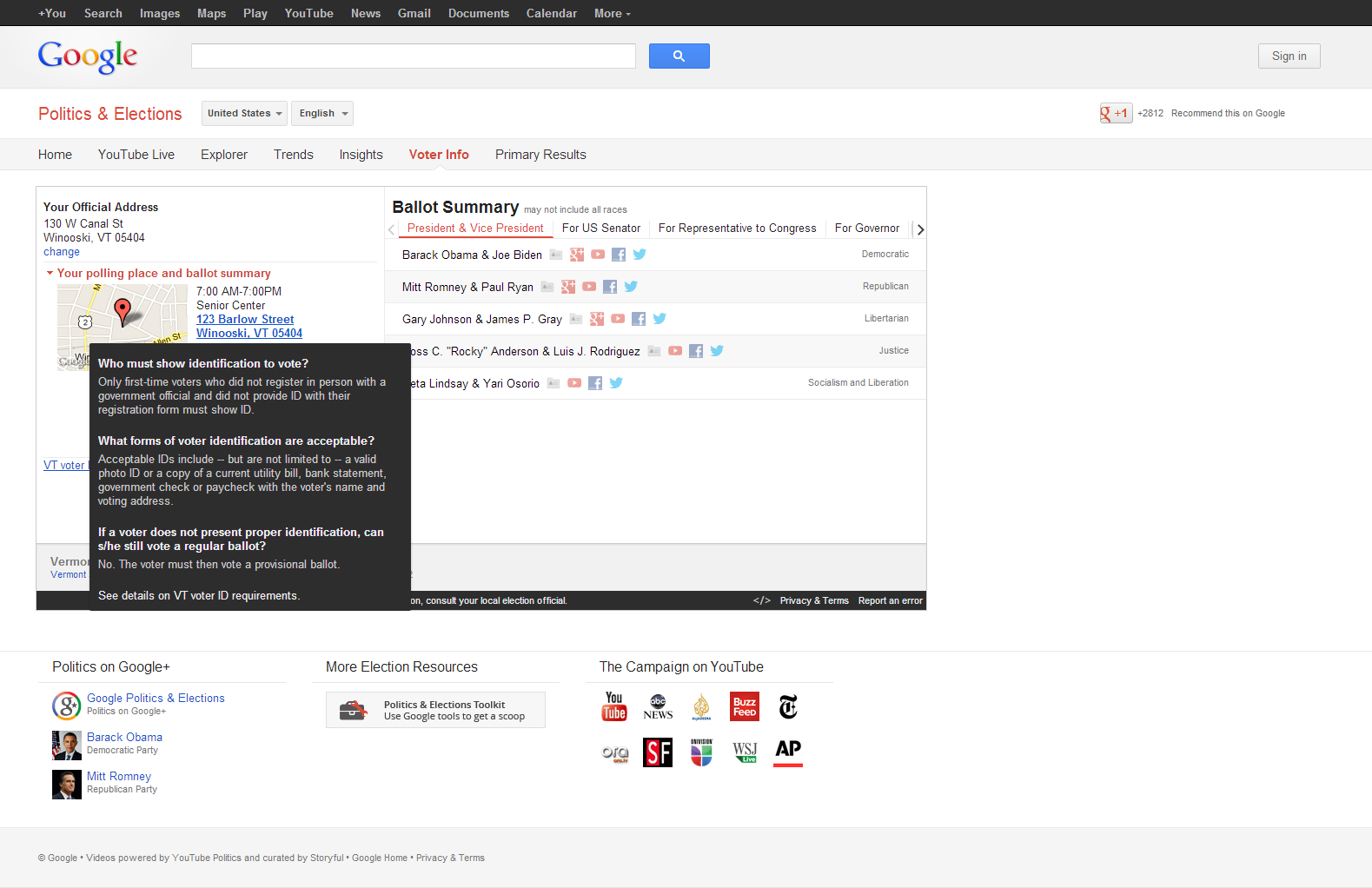Go to the Primary Results page
This screenshot has width=1372, height=888.
(x=540, y=155)
